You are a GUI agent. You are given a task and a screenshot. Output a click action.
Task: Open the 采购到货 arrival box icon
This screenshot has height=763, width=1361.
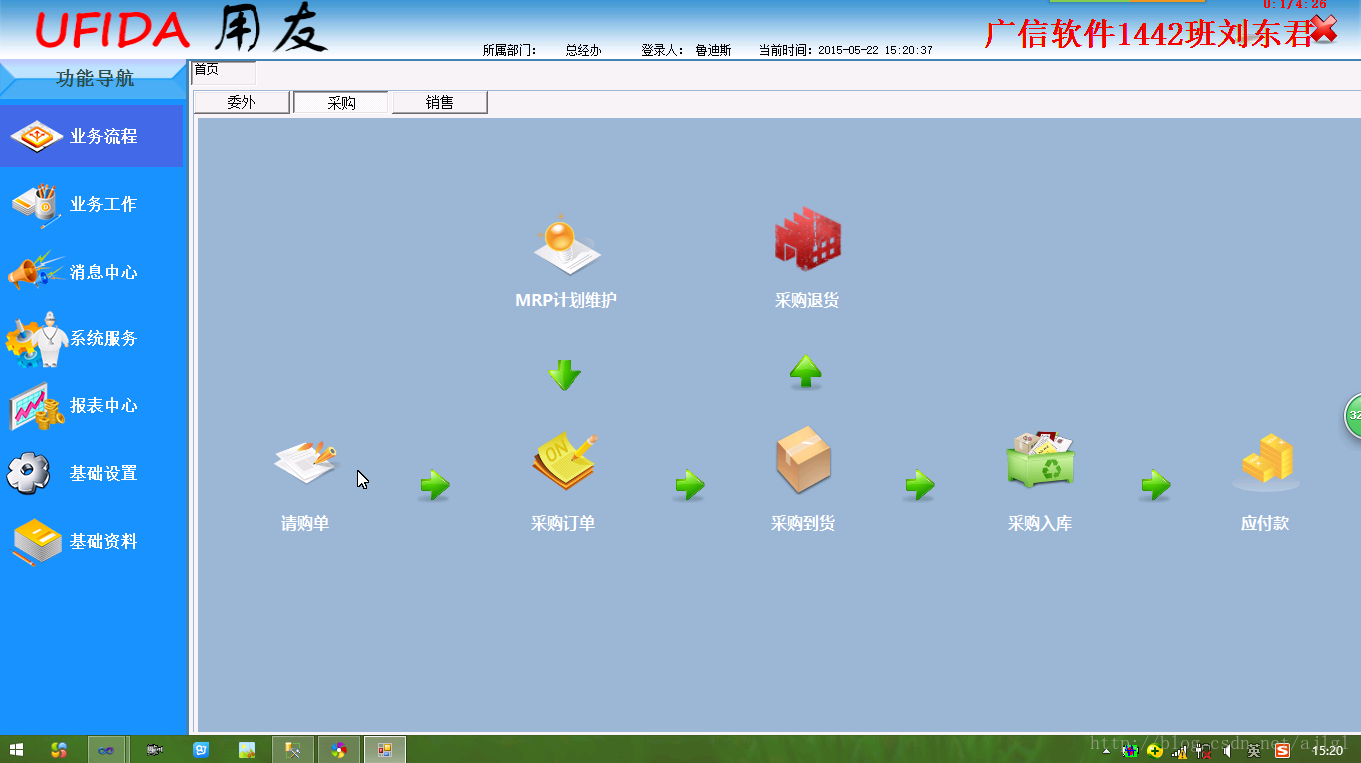pos(803,459)
